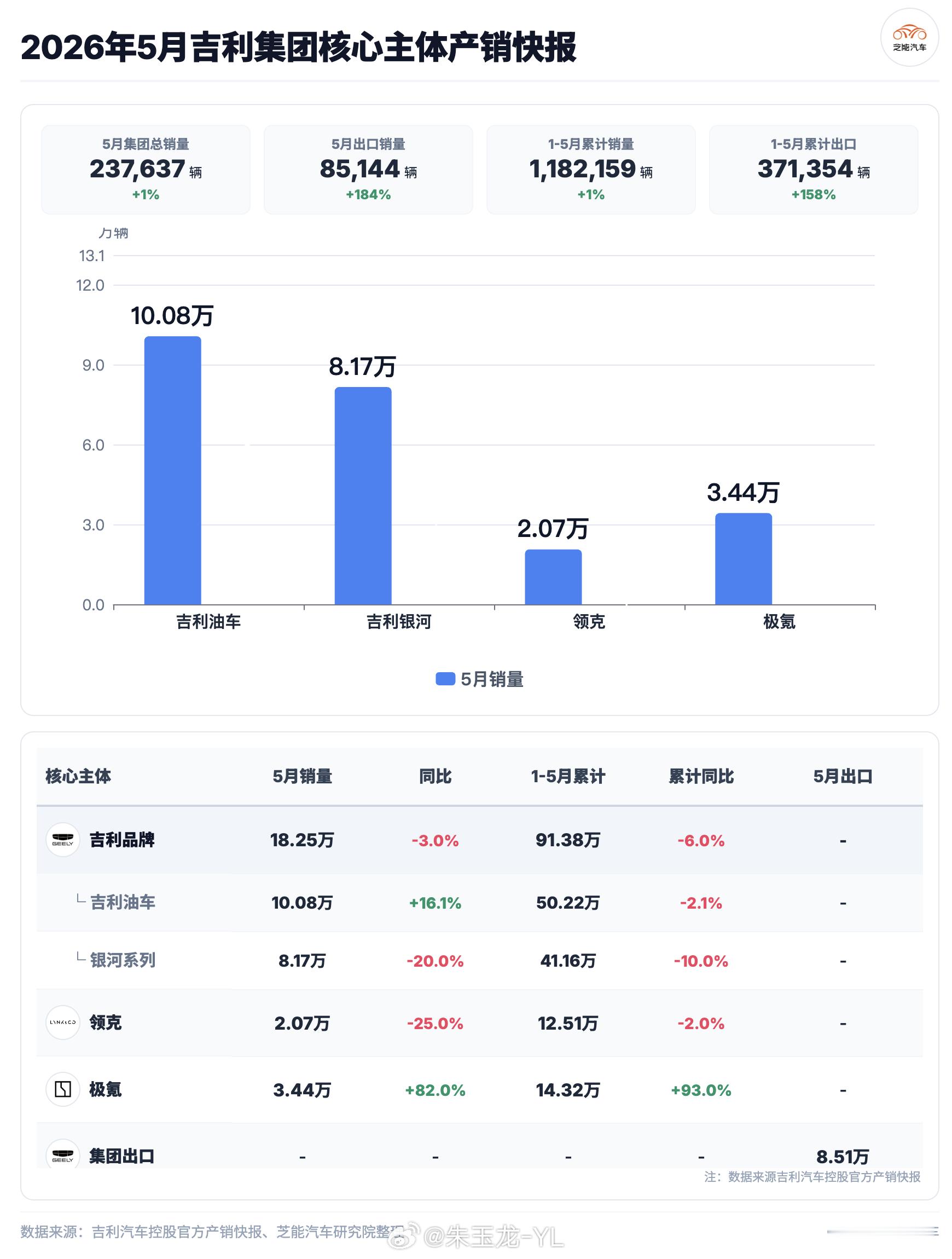Click the 8.17万 label above the bar
952x1259 pixels.
(x=362, y=366)
